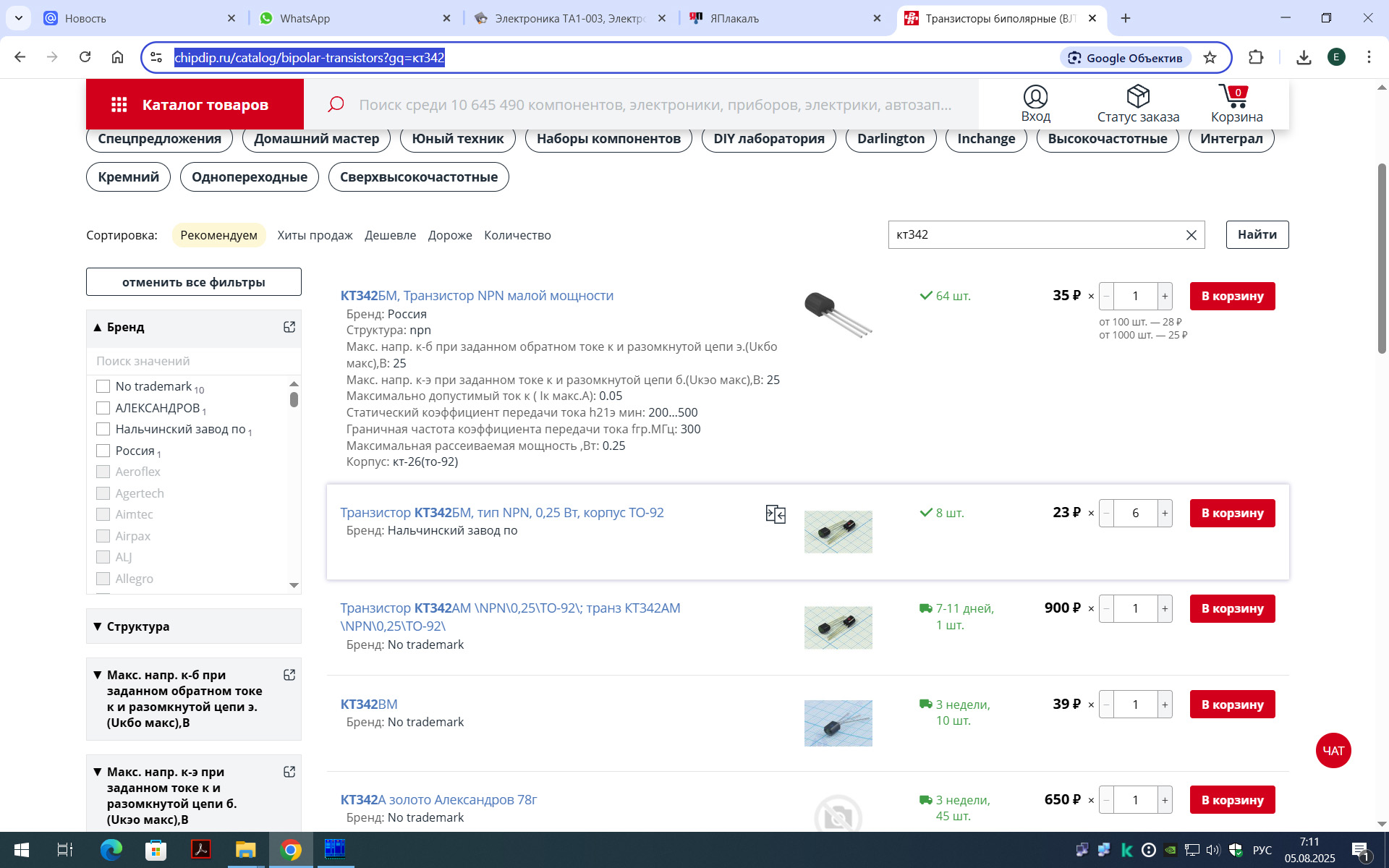Sort by Дешевле

[x=390, y=235]
